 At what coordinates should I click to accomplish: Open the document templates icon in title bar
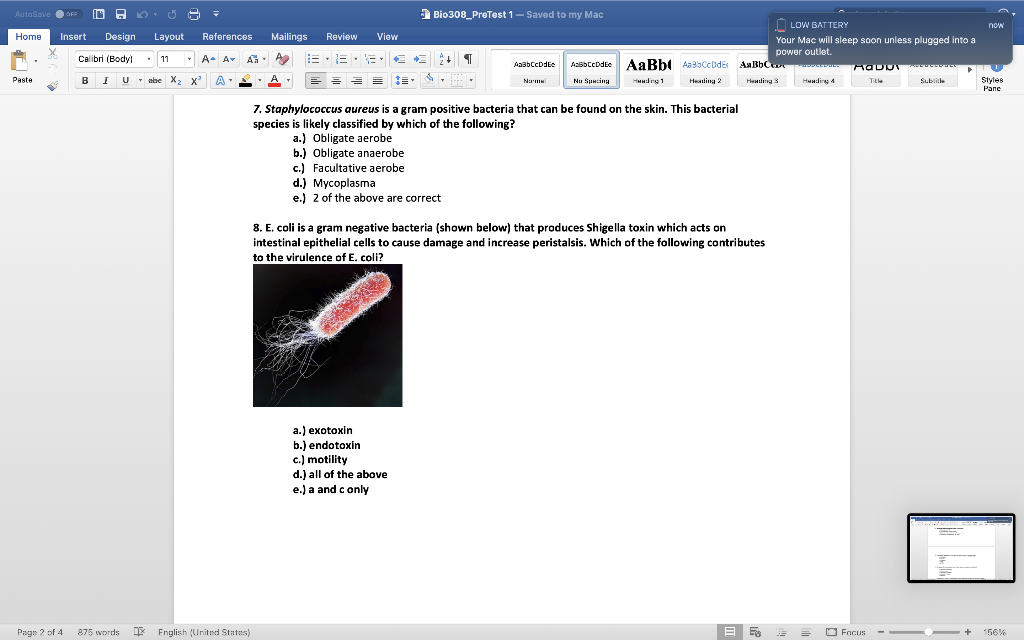99,14
